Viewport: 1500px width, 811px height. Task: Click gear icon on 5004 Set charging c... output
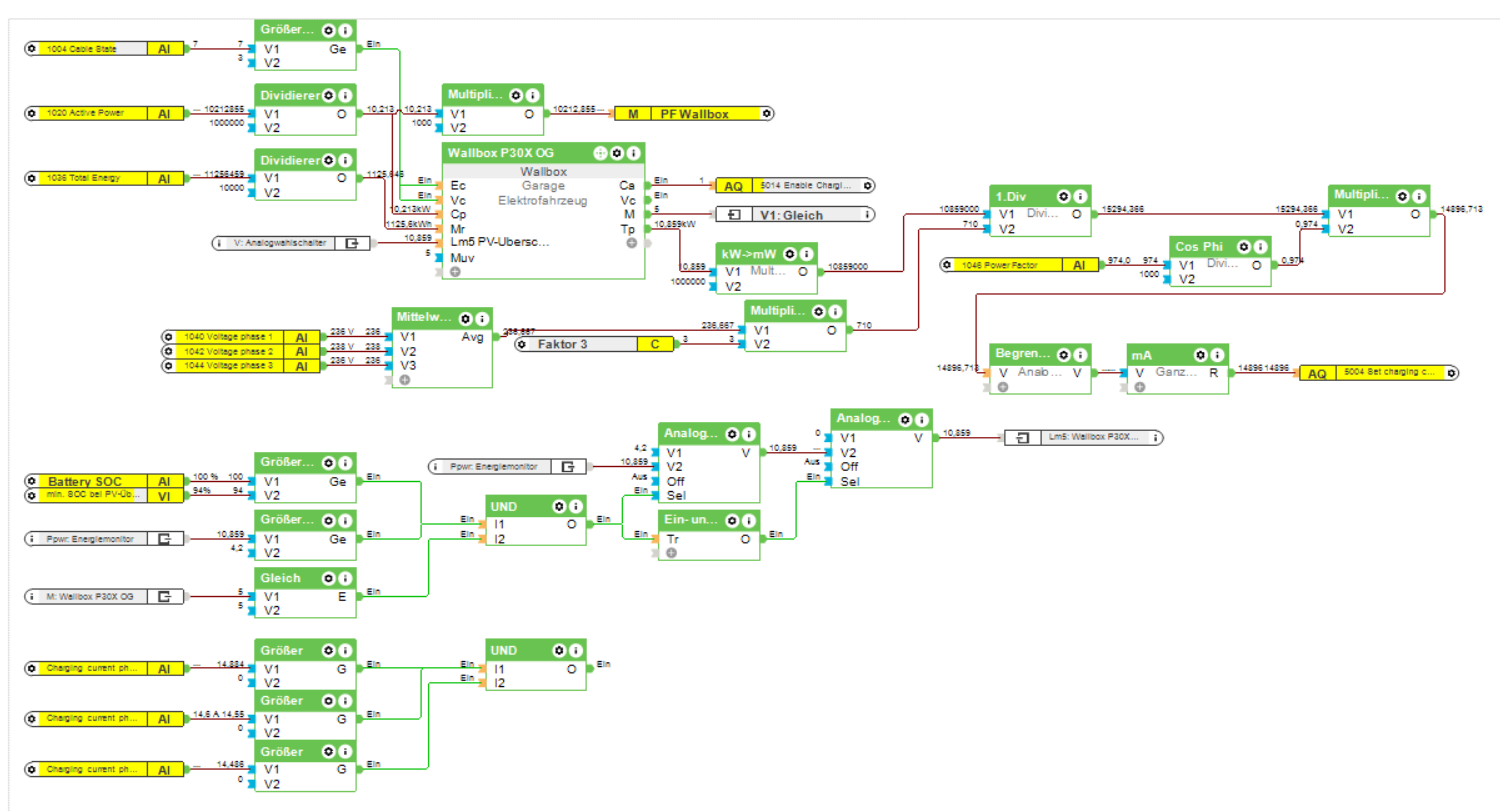[1451, 373]
